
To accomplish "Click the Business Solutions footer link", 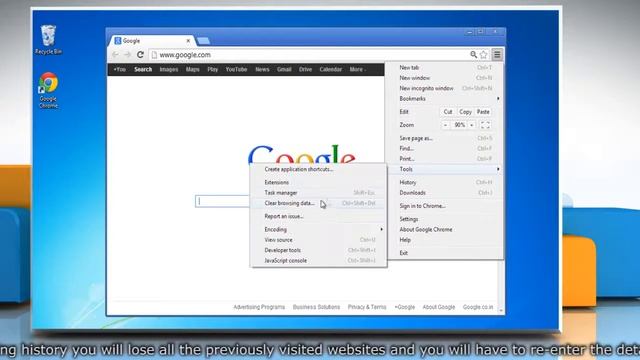I will pos(316,307).
